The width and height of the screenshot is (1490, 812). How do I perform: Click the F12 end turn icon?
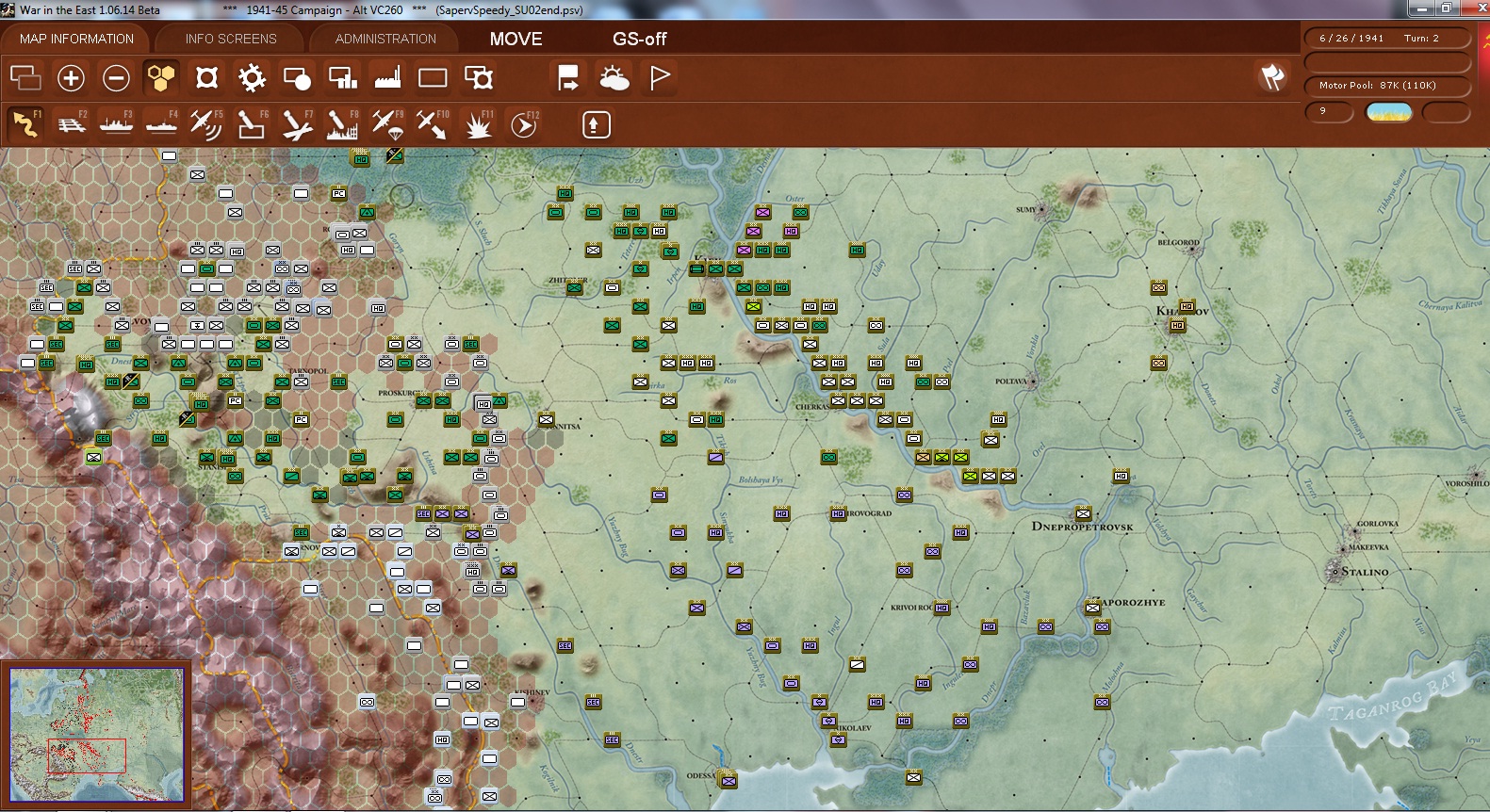click(523, 124)
